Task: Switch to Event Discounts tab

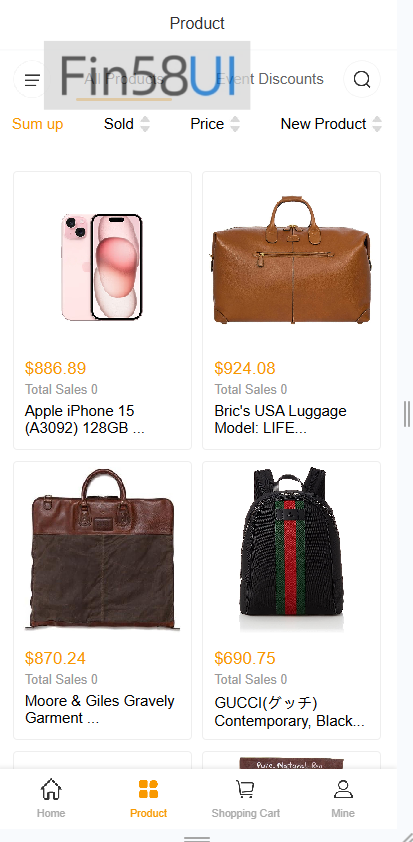Action: pyautogui.click(x=270, y=79)
